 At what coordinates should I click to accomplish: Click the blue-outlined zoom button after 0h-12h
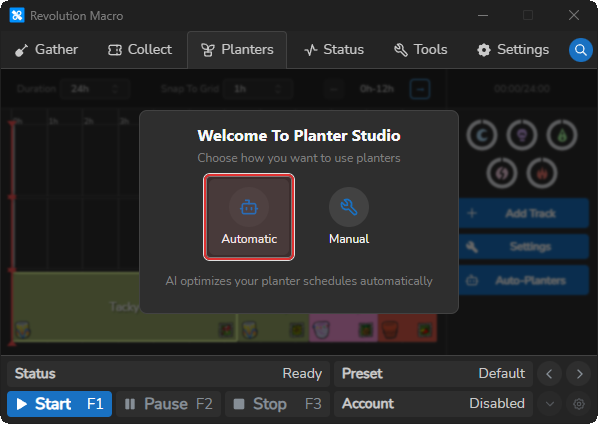coord(420,89)
